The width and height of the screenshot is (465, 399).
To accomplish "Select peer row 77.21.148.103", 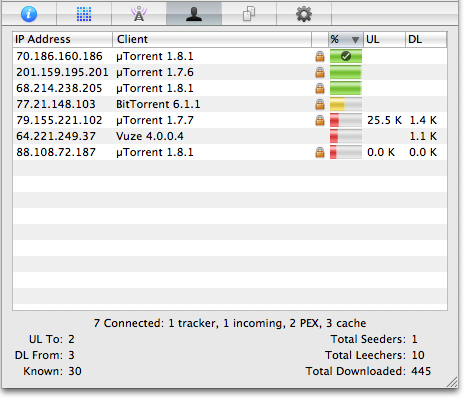I will pyautogui.click(x=230, y=104).
